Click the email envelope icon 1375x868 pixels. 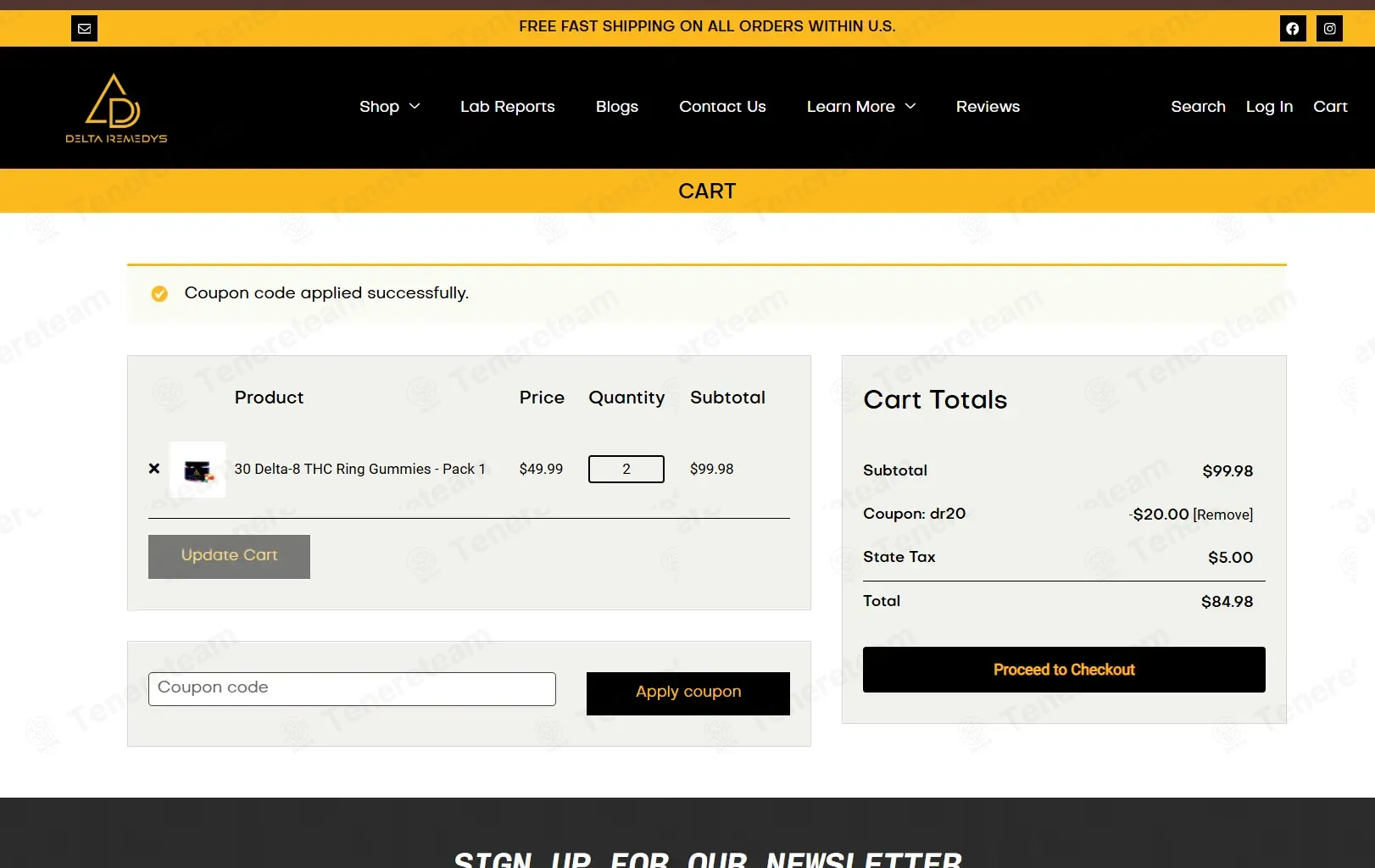coord(84,28)
